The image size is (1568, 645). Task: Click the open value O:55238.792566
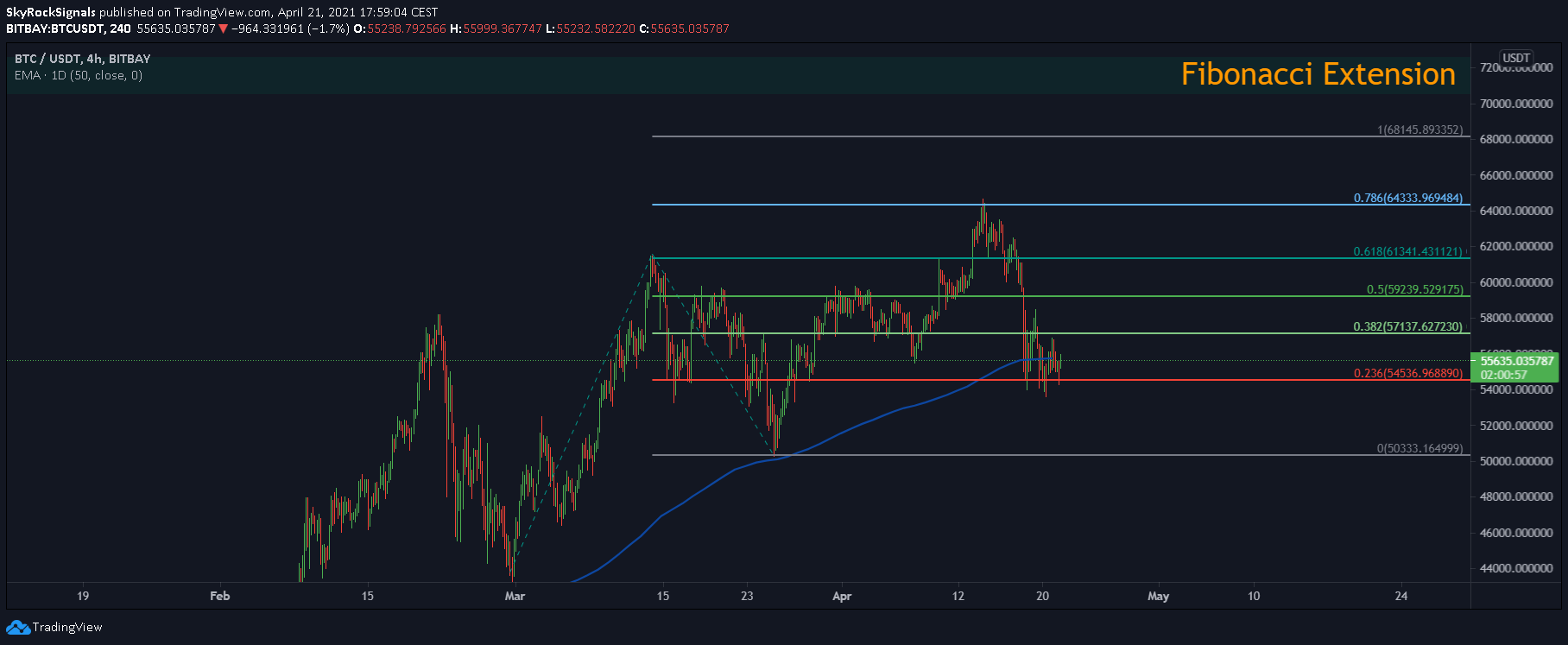pyautogui.click(x=400, y=28)
